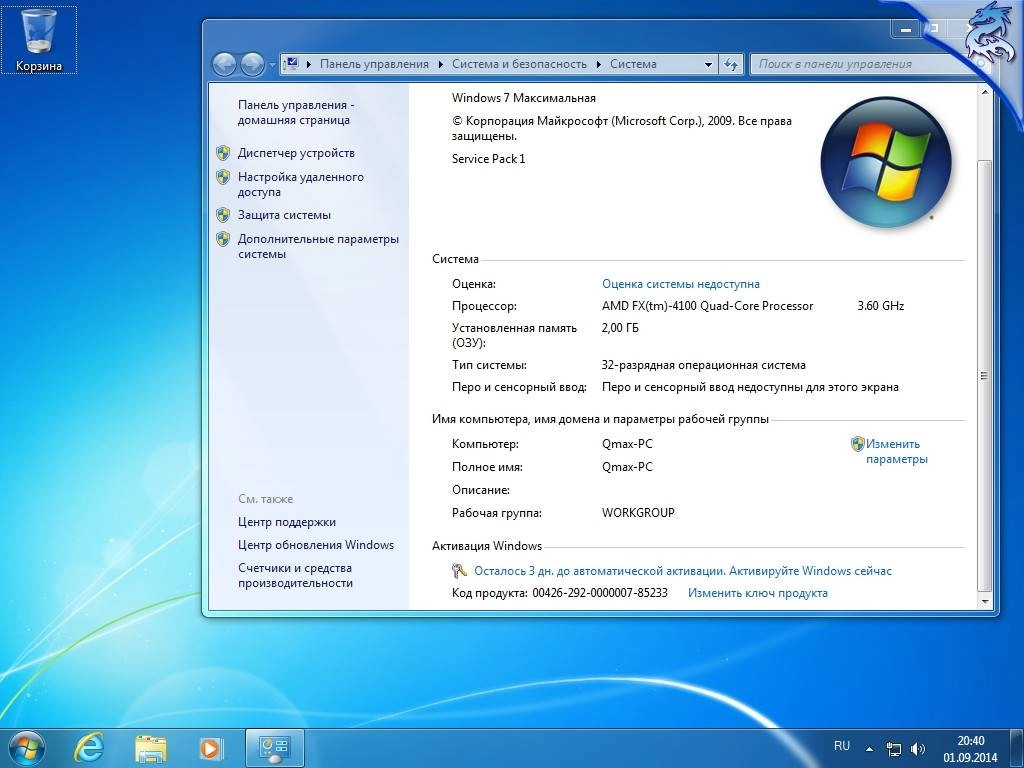Click the keys icon in the activation section

[x=459, y=571]
